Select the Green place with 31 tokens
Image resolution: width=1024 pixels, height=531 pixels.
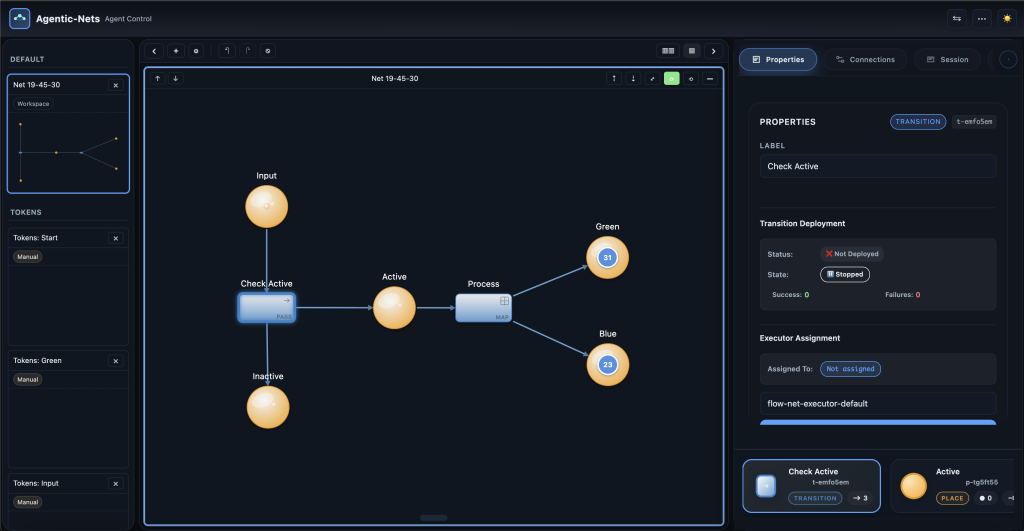[607, 258]
